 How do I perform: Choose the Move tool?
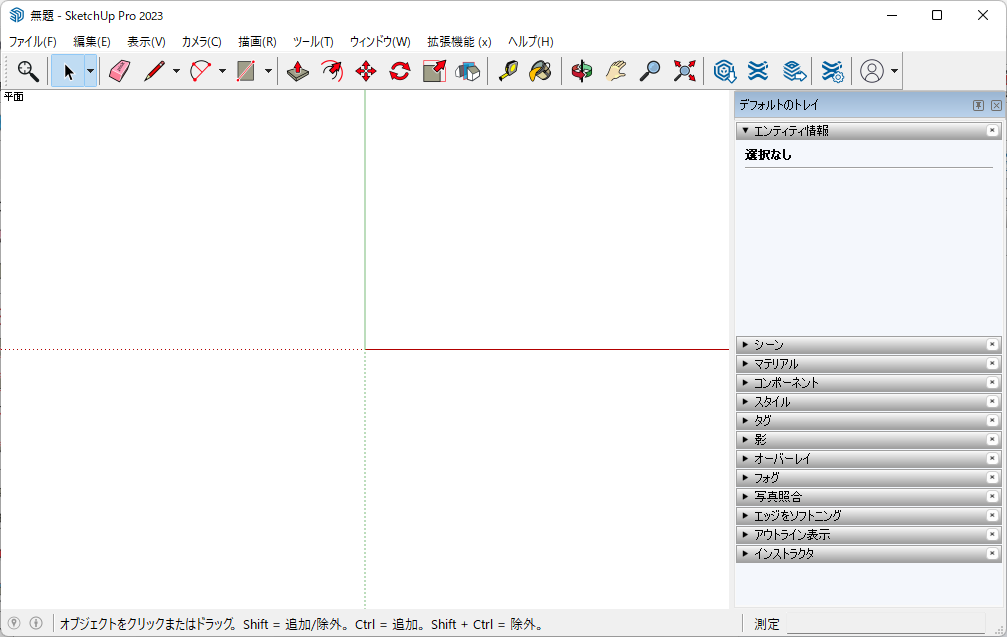(366, 71)
